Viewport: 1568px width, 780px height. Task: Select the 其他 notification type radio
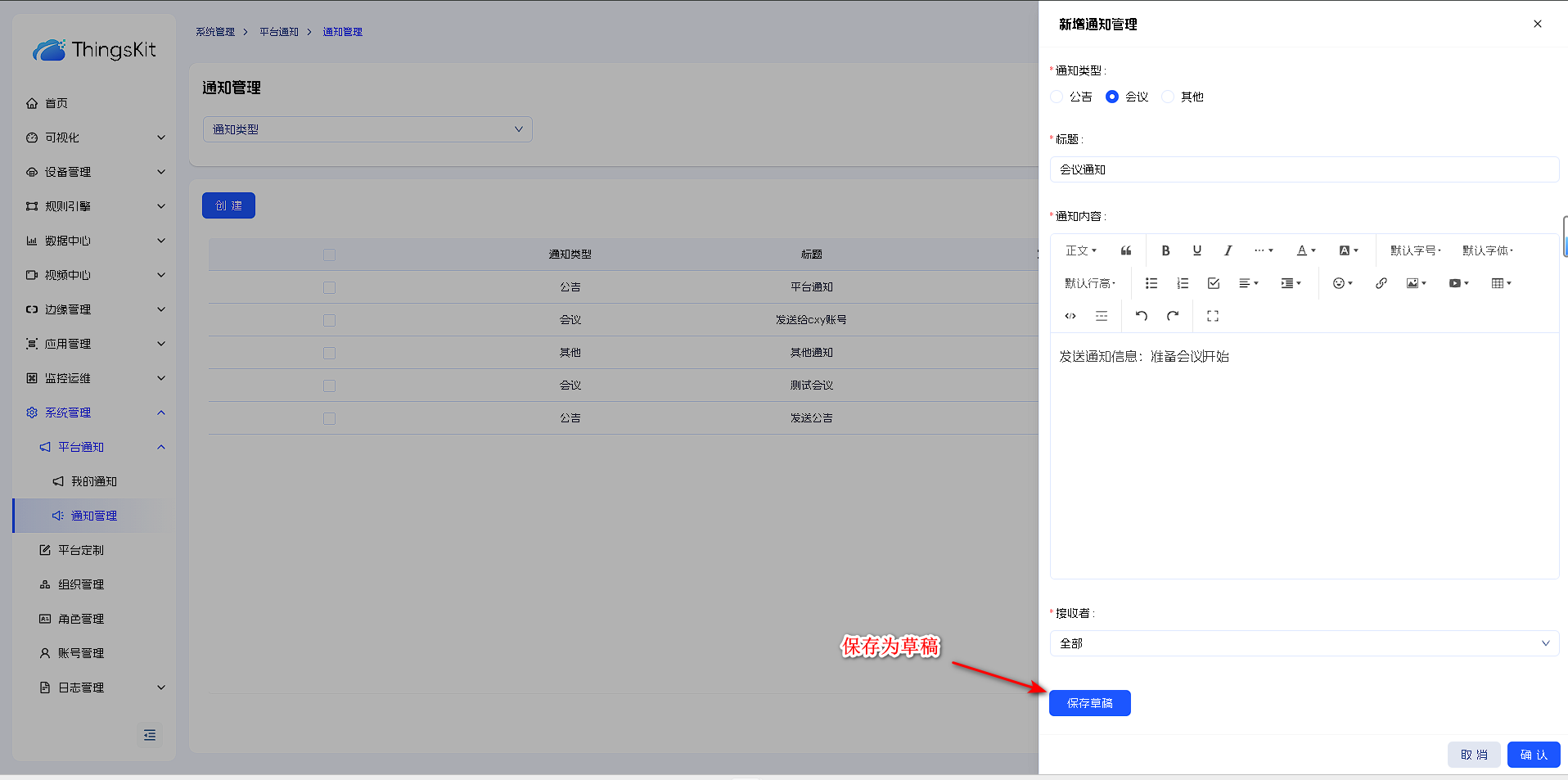coord(1168,97)
